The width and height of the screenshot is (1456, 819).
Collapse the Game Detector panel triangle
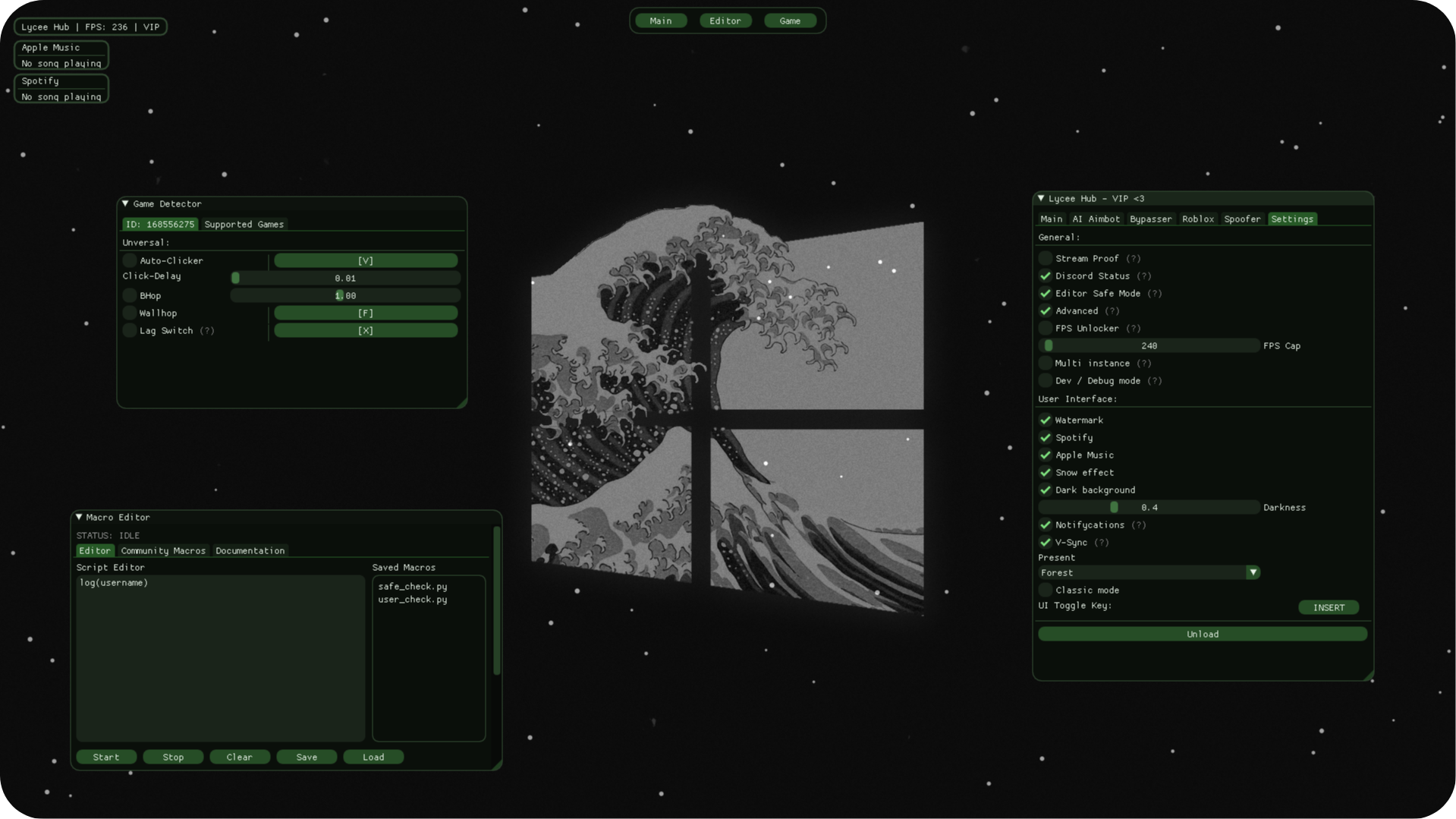tap(125, 203)
